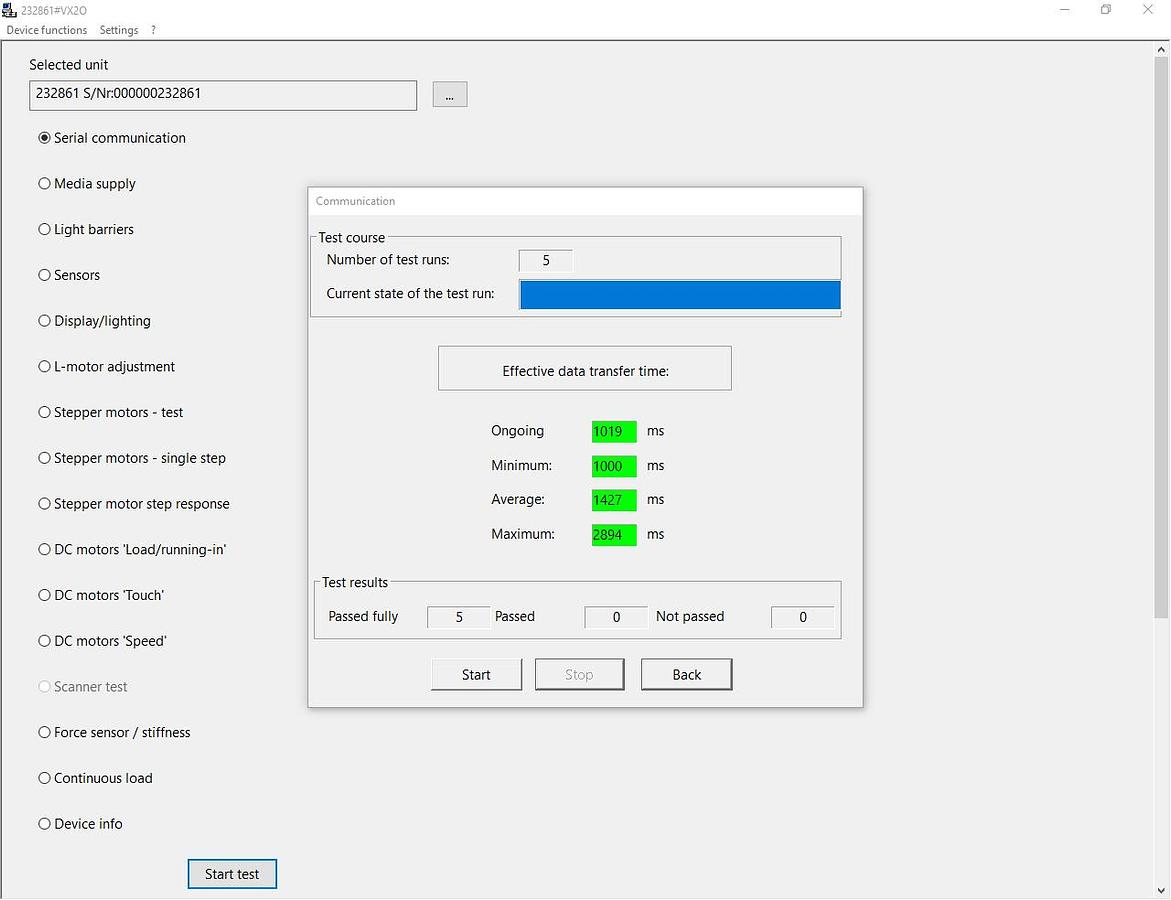Select Stepper motors - single step
The height and width of the screenshot is (900, 1171).
44,458
